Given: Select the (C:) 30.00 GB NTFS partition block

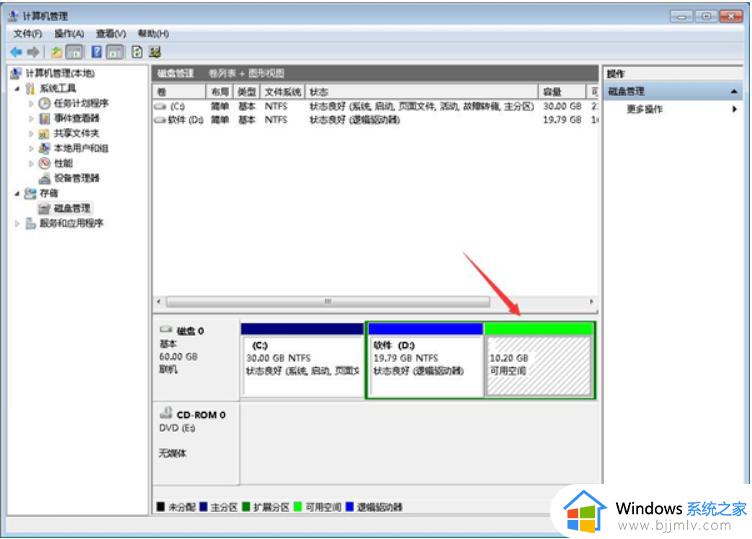Looking at the screenshot, I should coord(302,360).
